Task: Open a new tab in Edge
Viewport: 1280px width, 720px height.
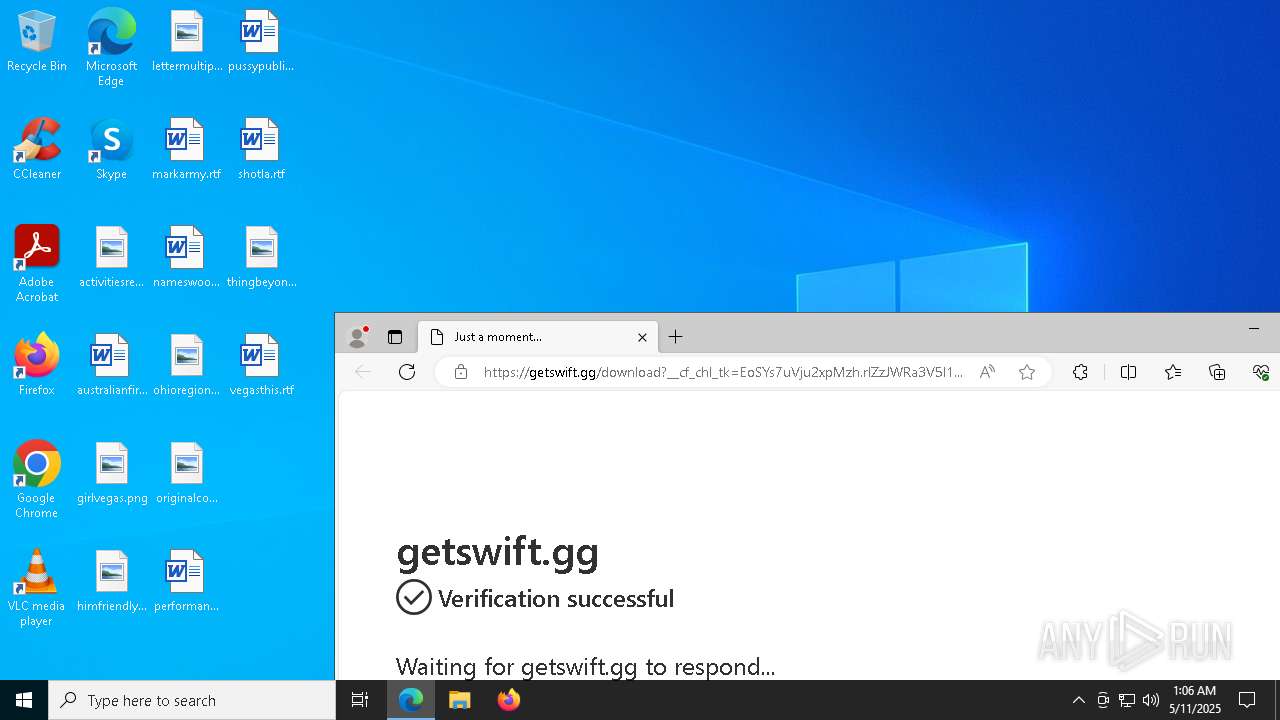Action: coord(675,337)
